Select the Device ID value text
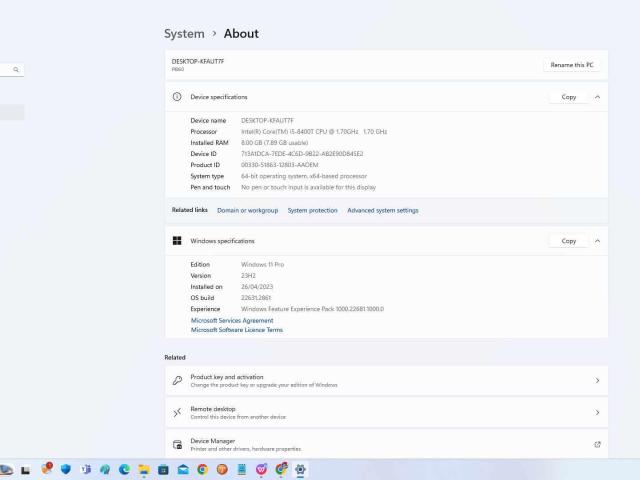Image resolution: width=640 pixels, height=480 pixels. point(302,154)
